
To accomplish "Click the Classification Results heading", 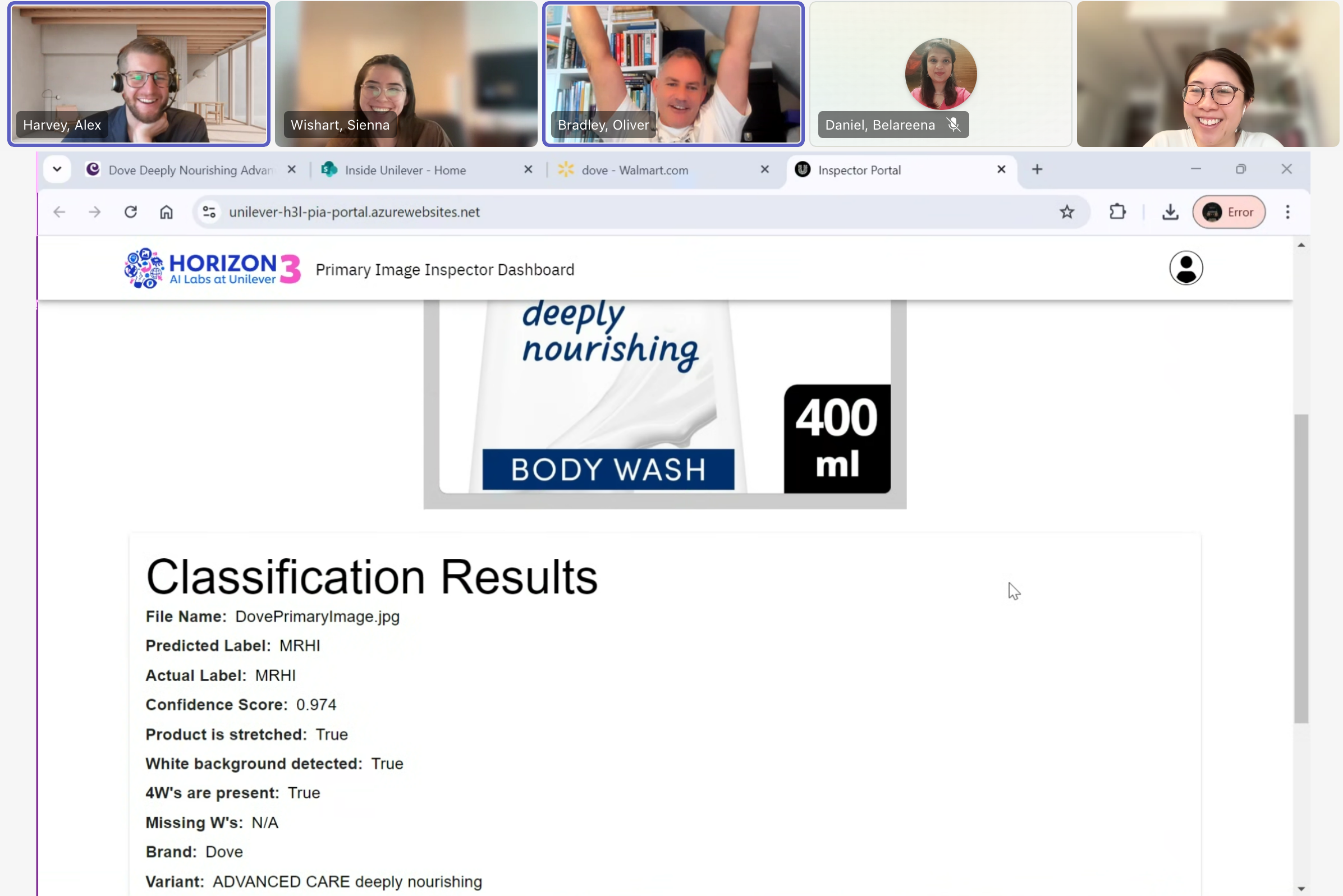I will pos(372,577).
